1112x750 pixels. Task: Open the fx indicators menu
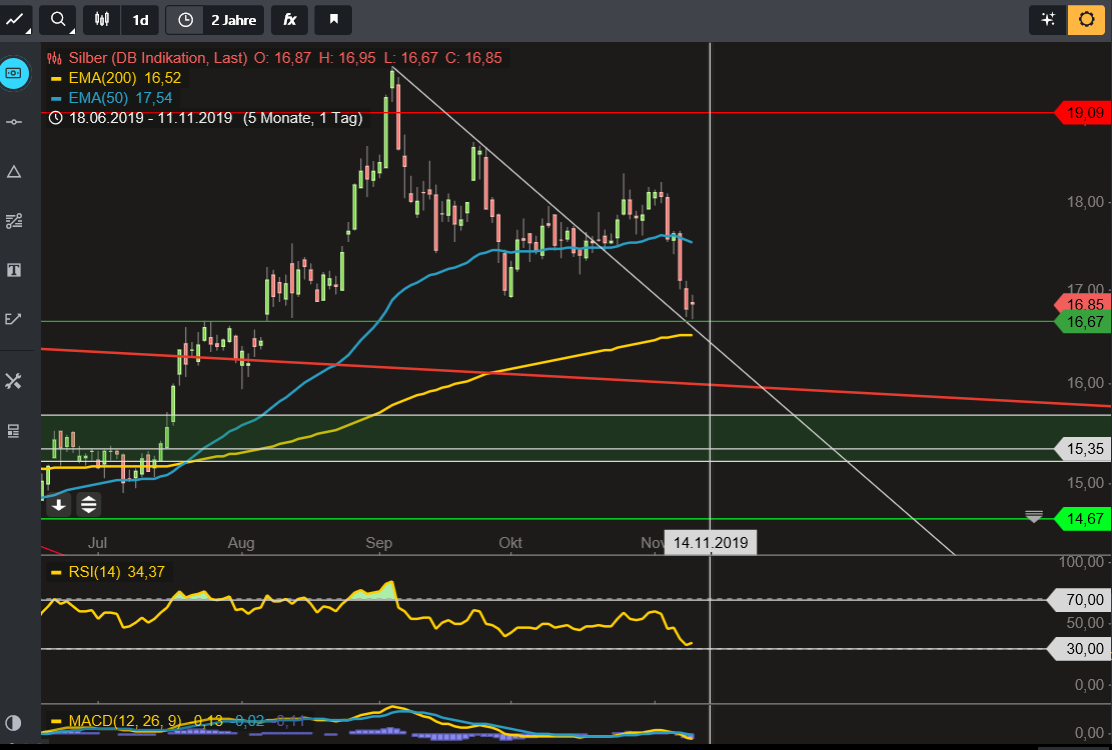tap(289, 19)
